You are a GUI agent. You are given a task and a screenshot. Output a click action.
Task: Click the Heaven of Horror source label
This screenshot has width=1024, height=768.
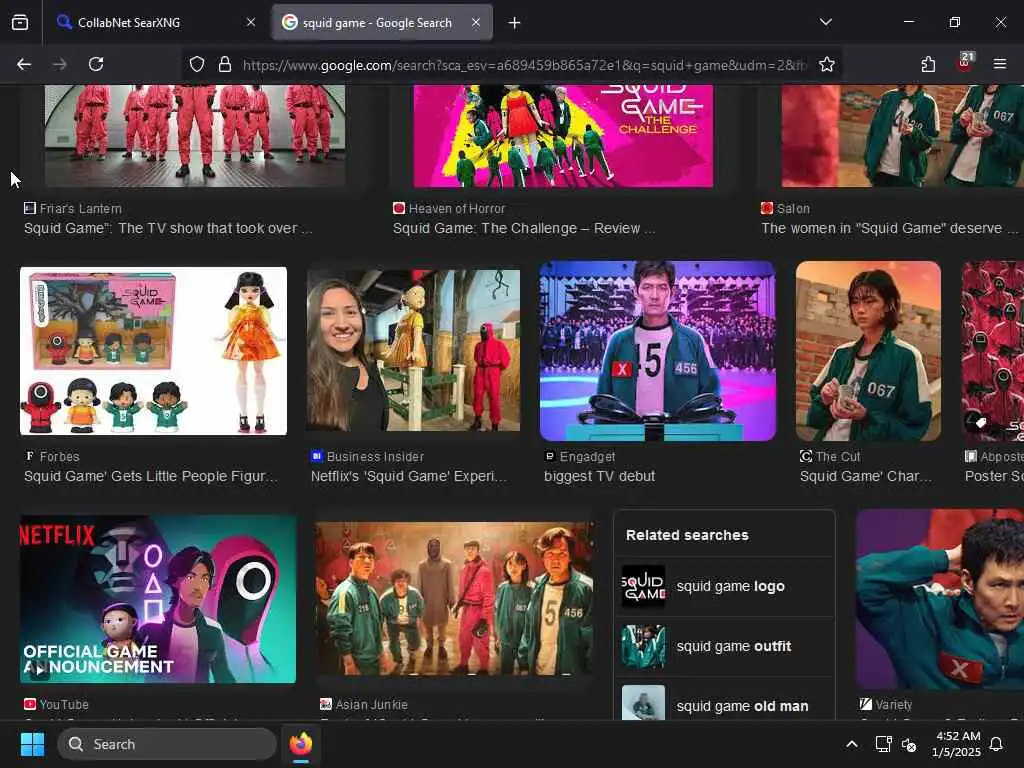pos(456,208)
